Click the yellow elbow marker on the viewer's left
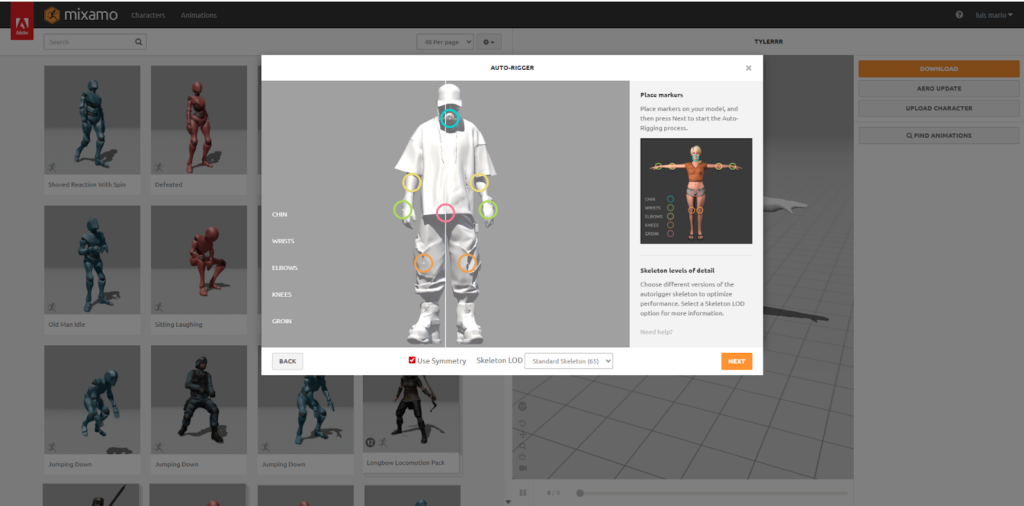 (411, 183)
